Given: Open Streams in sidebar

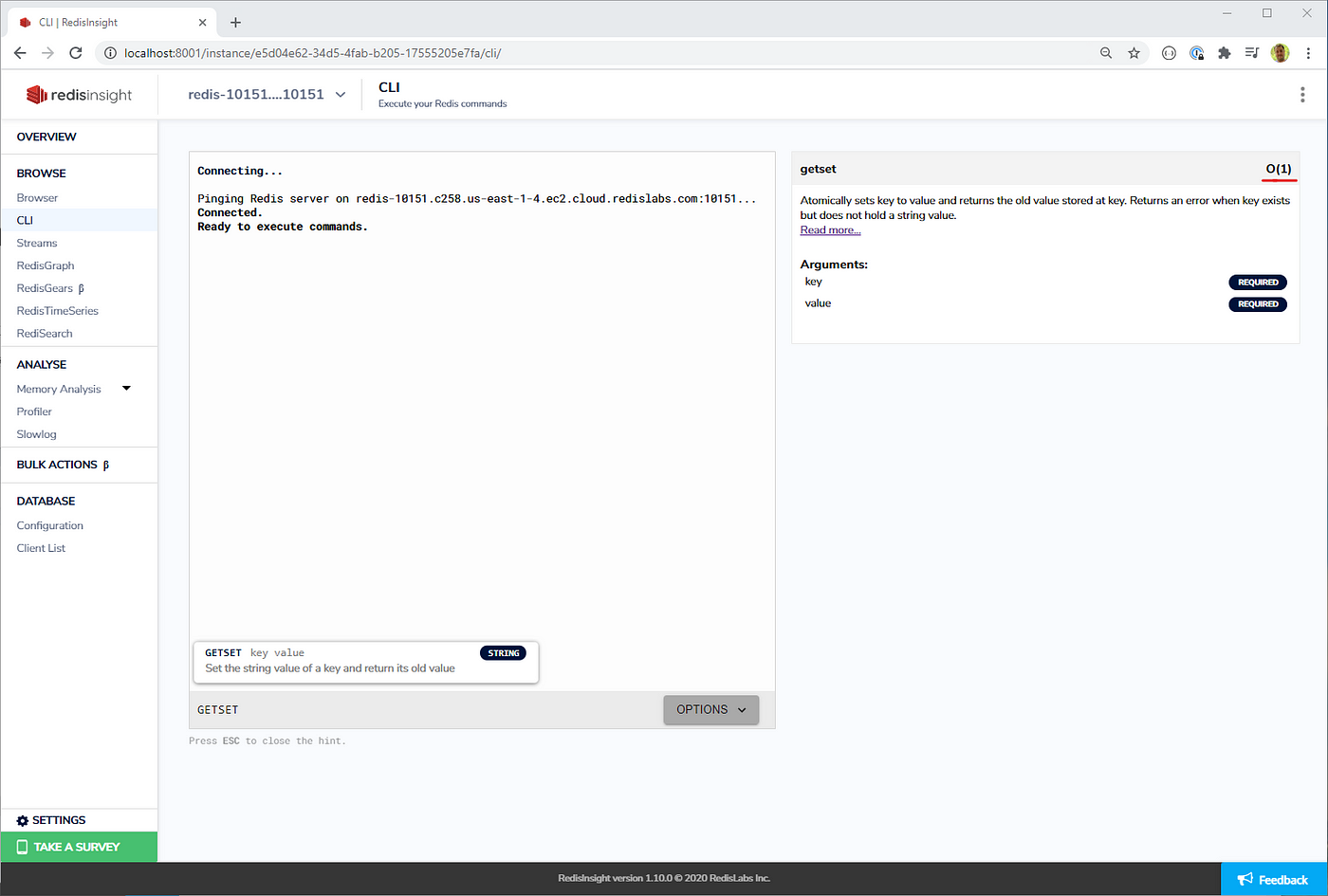Looking at the screenshot, I should coord(37,243).
